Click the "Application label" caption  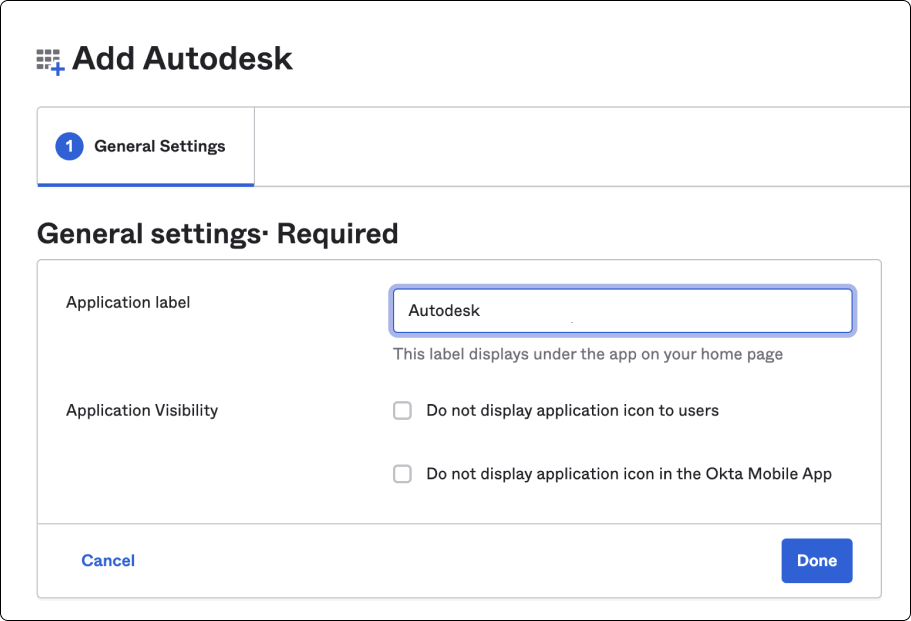pyautogui.click(x=128, y=302)
